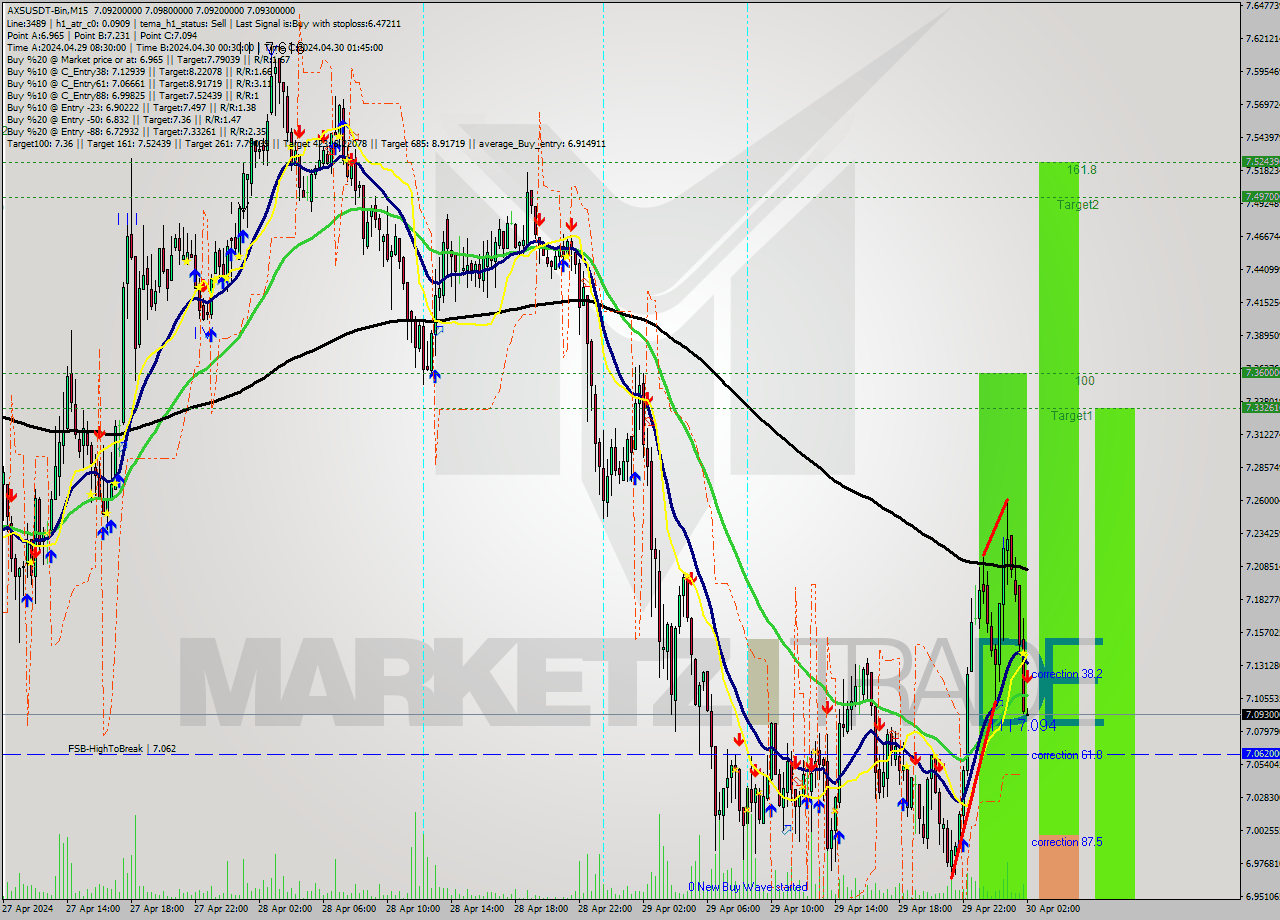Screen dimensions: 1280x920
Task: Click the 28 Apr 22:00 time label
Action: coord(605,910)
